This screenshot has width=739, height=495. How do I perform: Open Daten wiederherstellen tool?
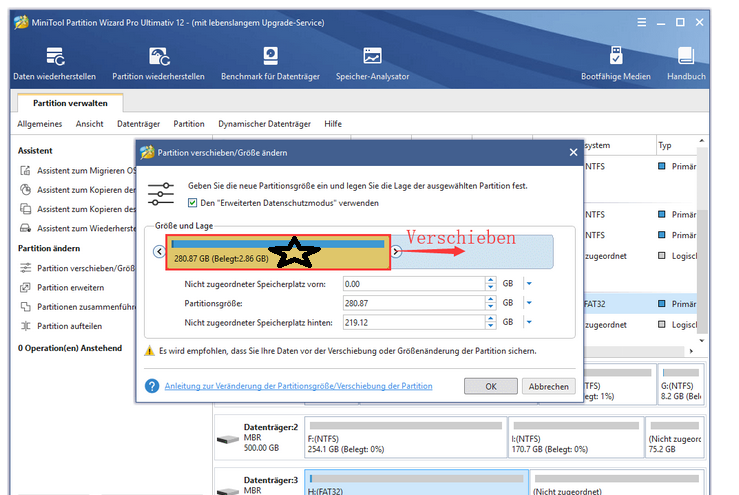point(55,64)
